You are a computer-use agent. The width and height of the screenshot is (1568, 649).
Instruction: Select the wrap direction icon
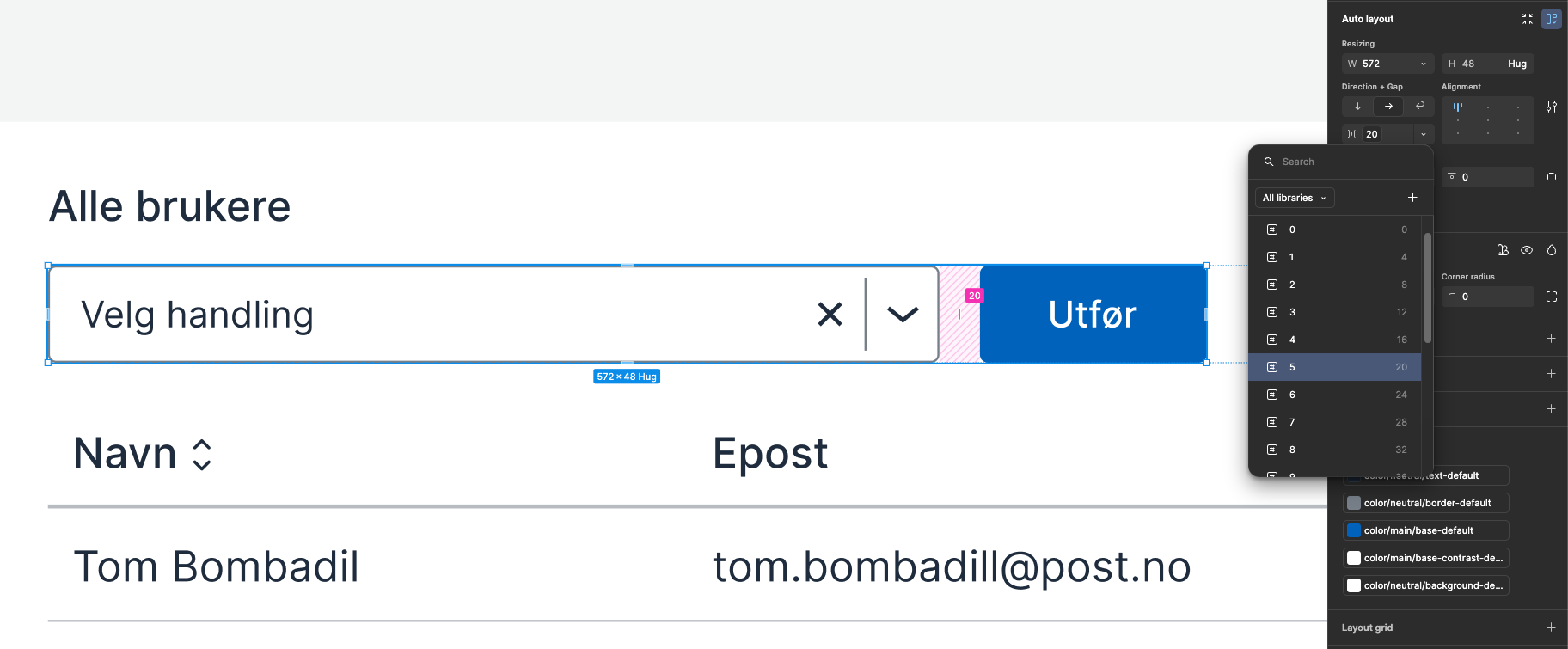[x=1420, y=107]
